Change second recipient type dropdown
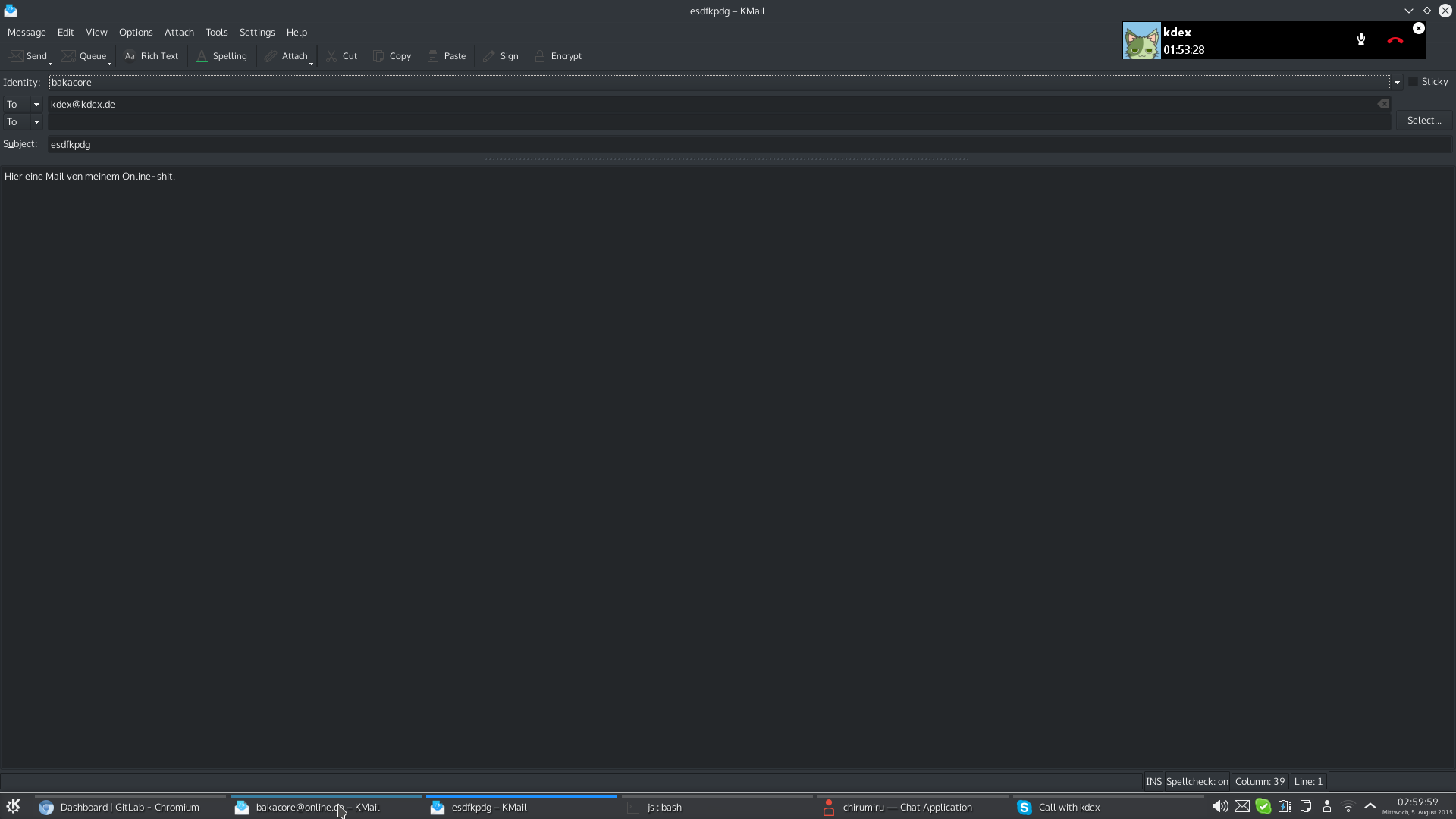The height and width of the screenshot is (819, 1456). tap(23, 122)
